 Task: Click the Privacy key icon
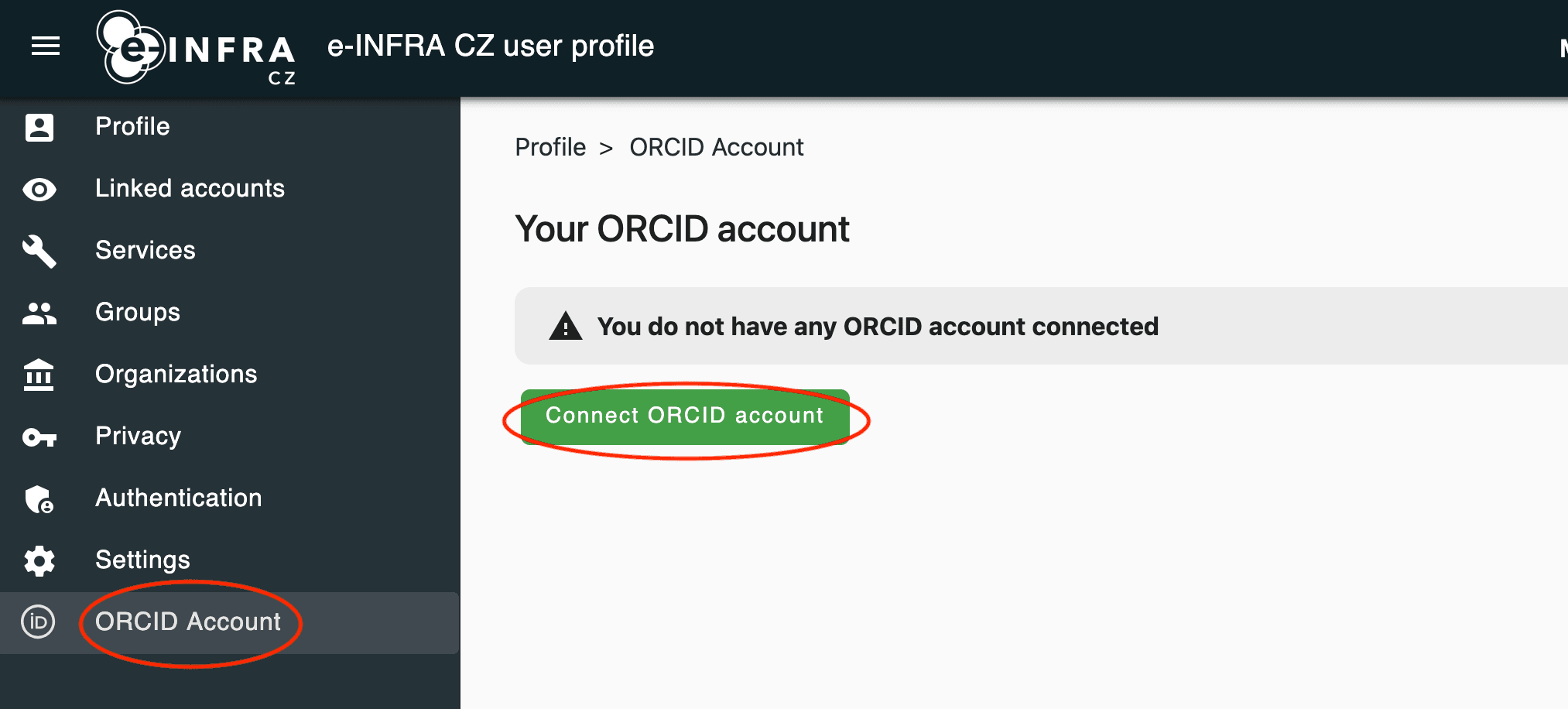(39, 437)
